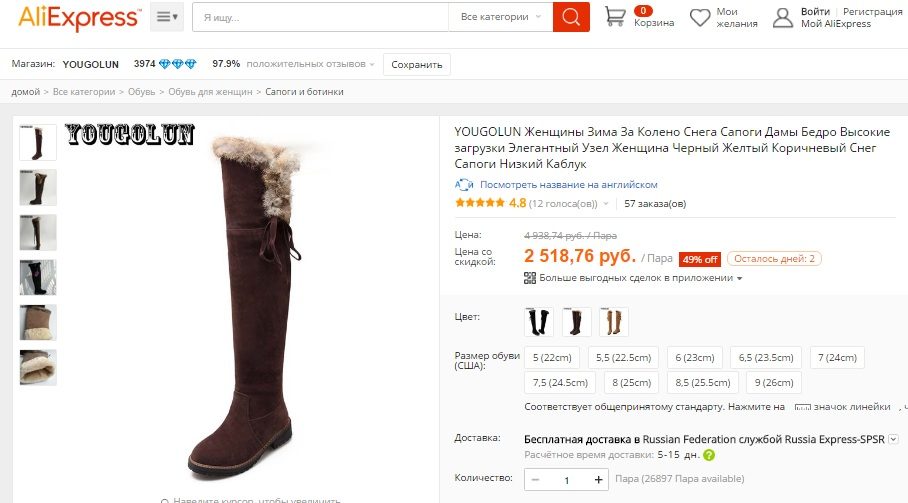The width and height of the screenshot is (908, 503).
Task: Click the green delivery time help icon
Action: tap(709, 455)
